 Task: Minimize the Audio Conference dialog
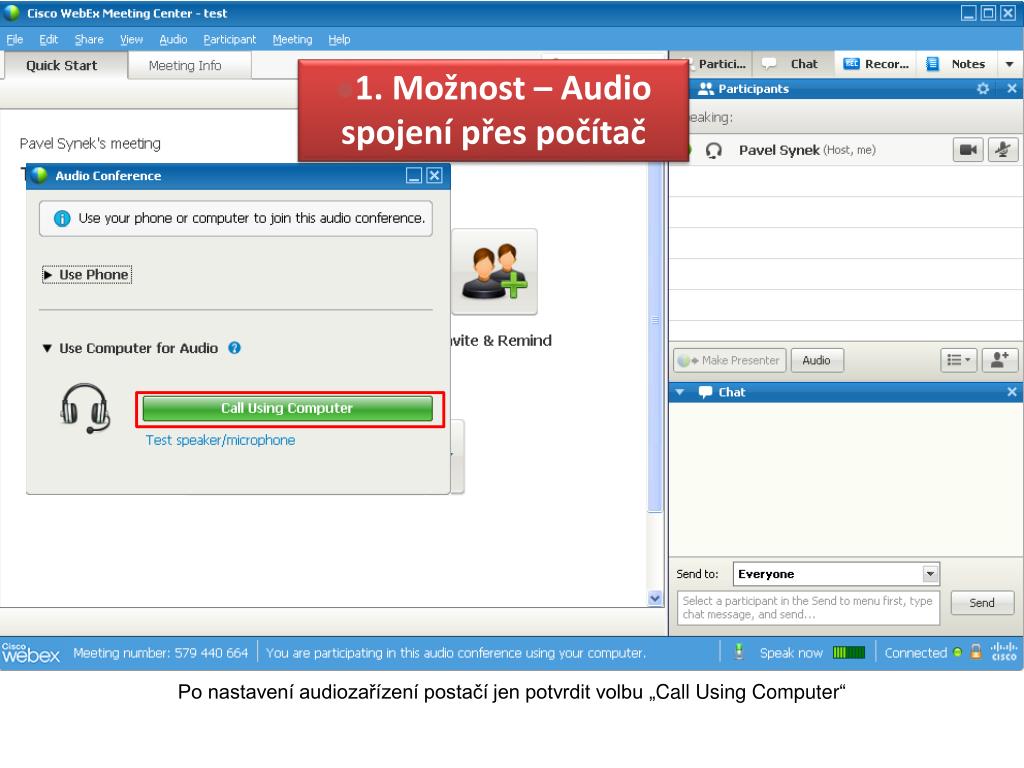(414, 175)
